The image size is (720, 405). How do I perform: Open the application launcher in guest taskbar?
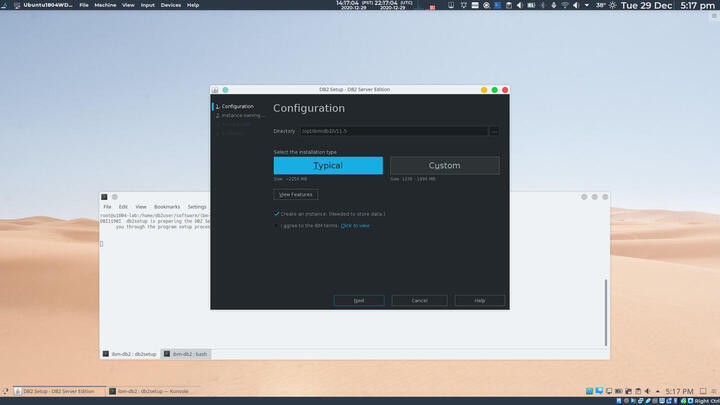(5, 391)
